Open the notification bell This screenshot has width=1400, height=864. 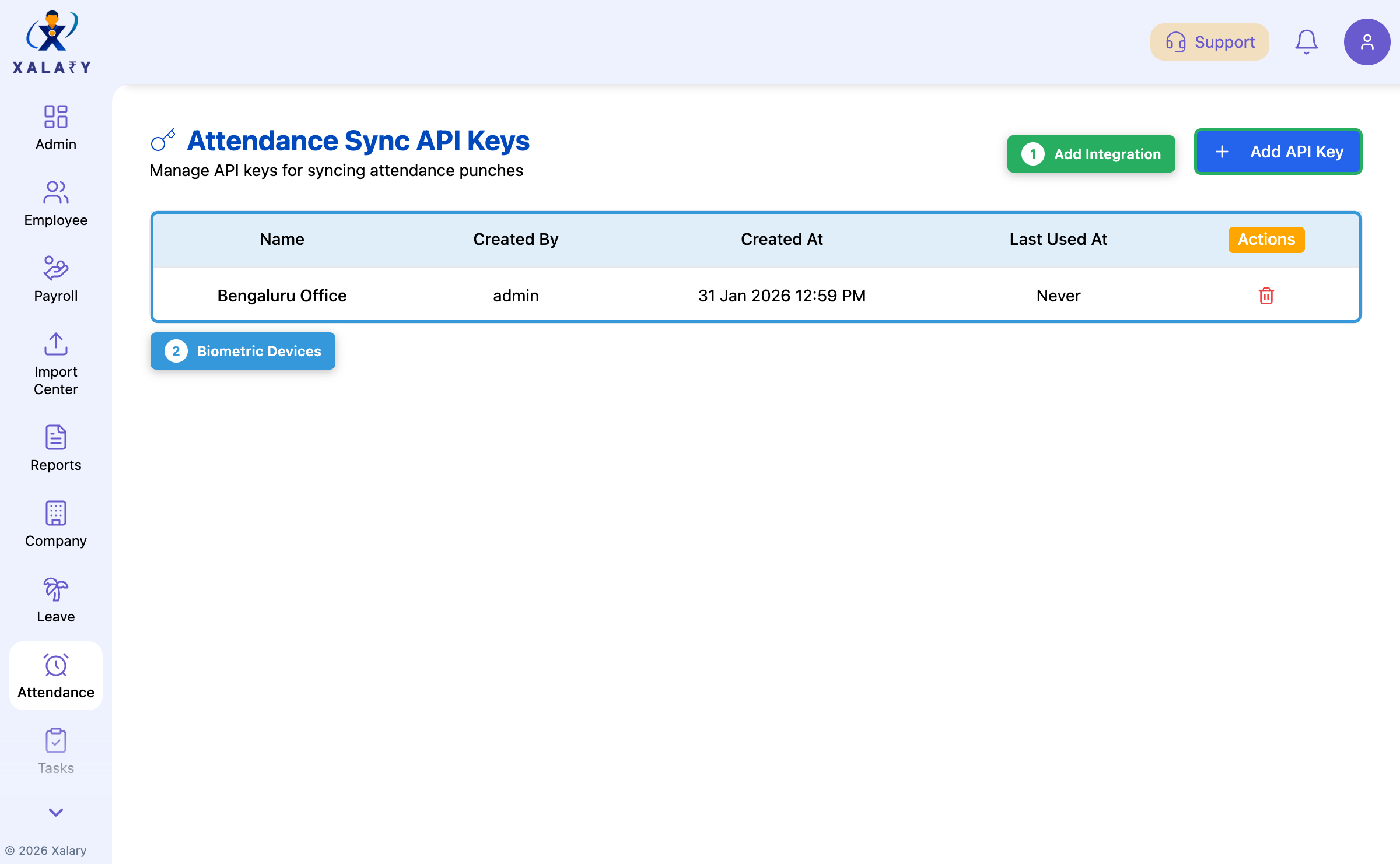click(x=1306, y=41)
